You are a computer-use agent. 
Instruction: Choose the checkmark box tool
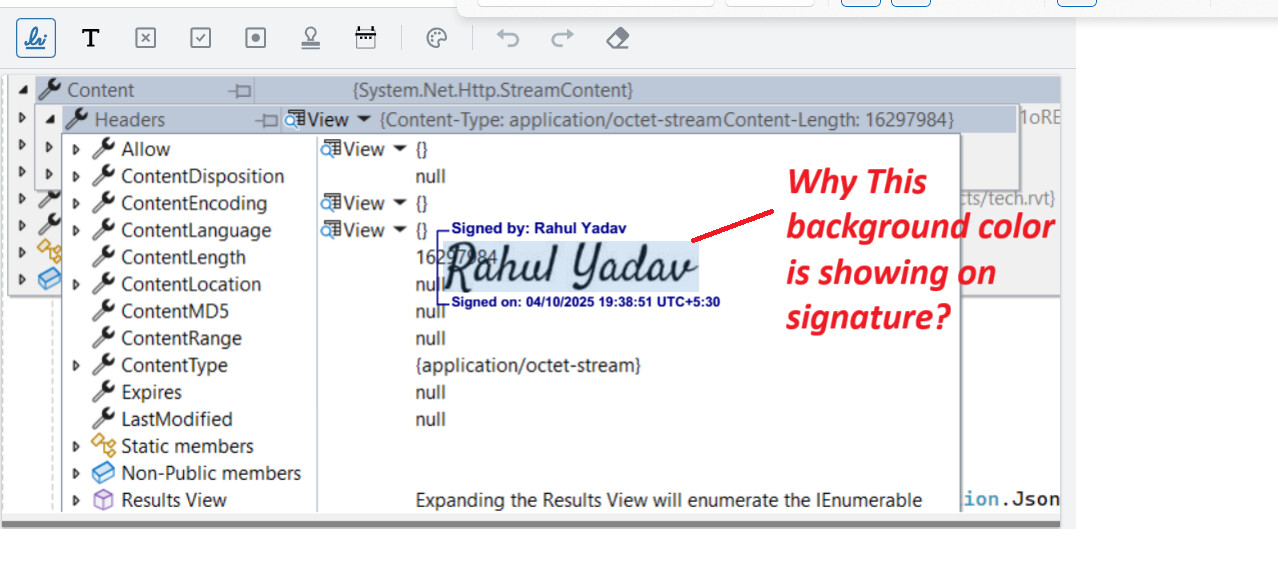tap(201, 38)
